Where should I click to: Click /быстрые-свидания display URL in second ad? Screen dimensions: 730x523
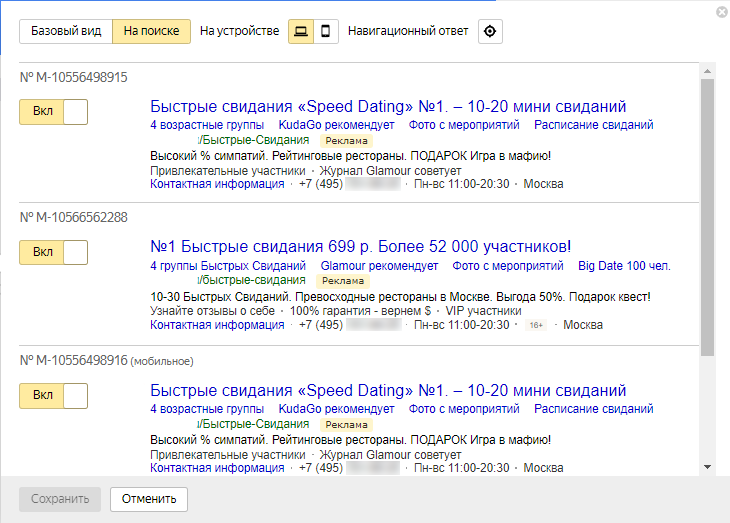(x=251, y=280)
